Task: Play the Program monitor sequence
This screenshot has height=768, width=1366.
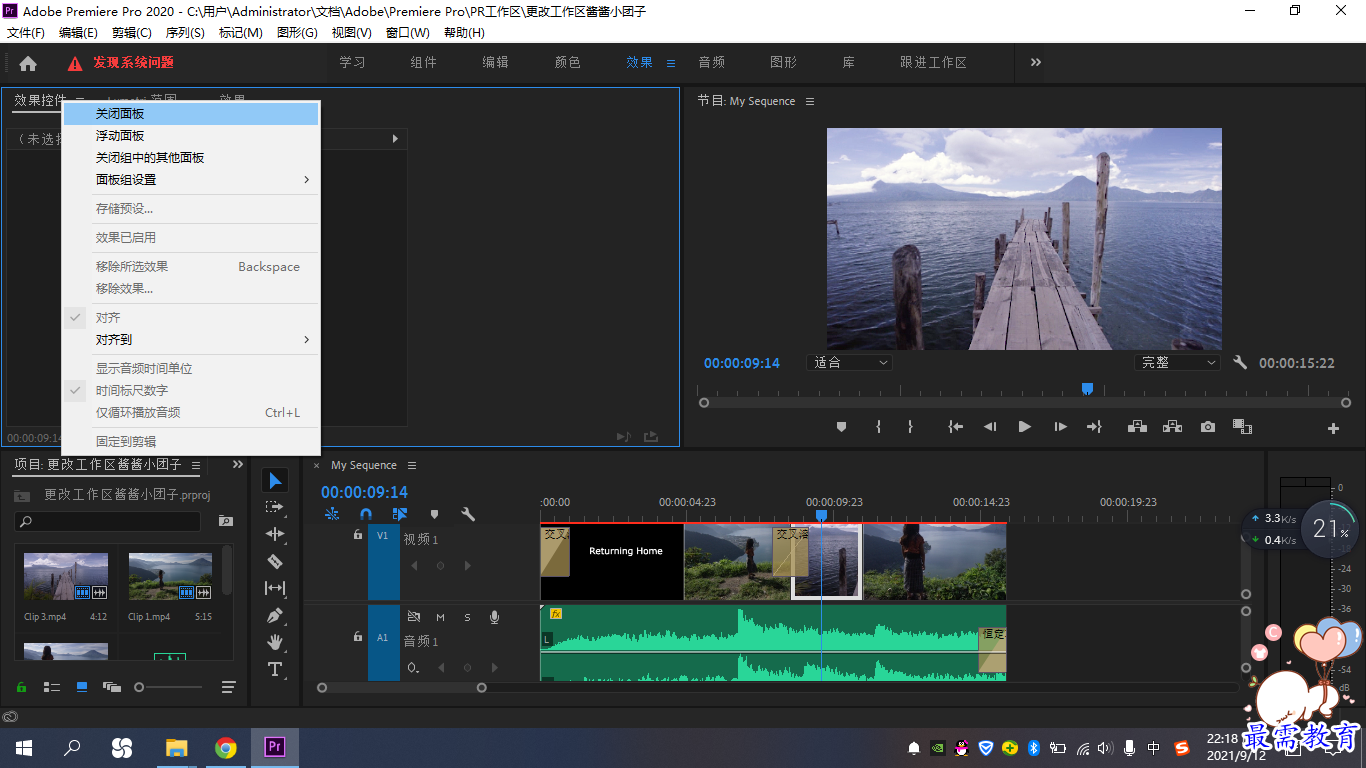Action: tap(1024, 427)
